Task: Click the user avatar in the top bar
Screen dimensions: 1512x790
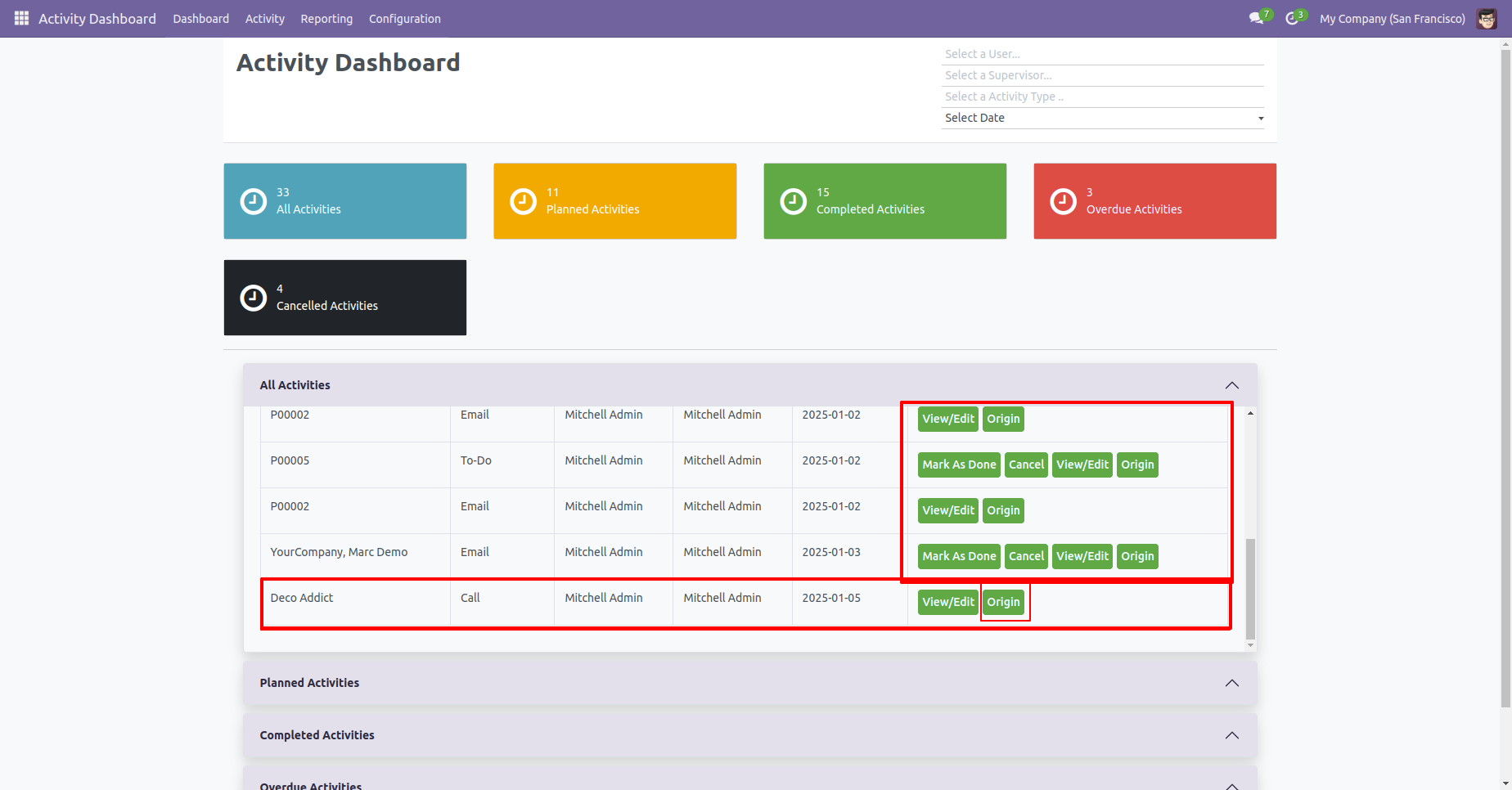Action: pyautogui.click(x=1487, y=18)
